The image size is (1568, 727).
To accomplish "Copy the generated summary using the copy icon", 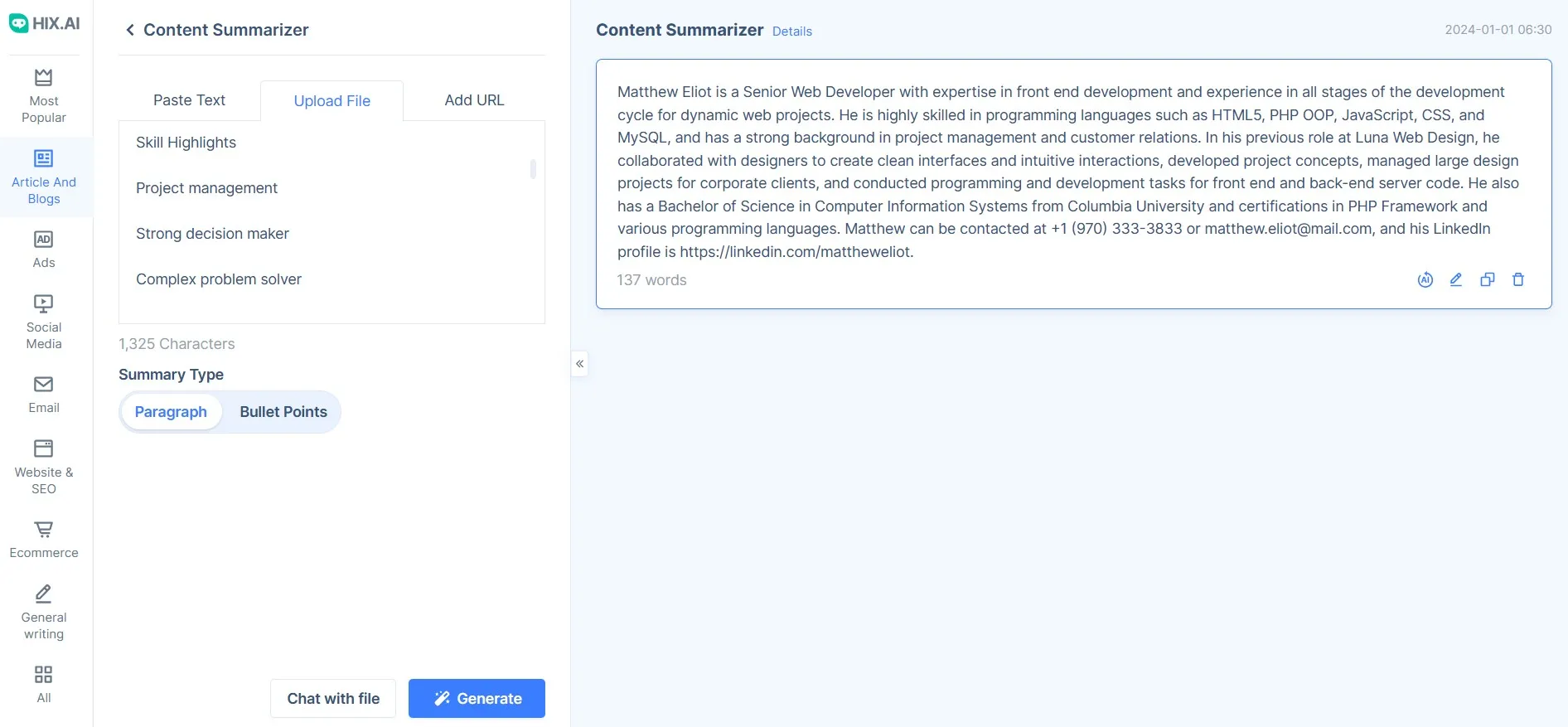I will pos(1487,279).
